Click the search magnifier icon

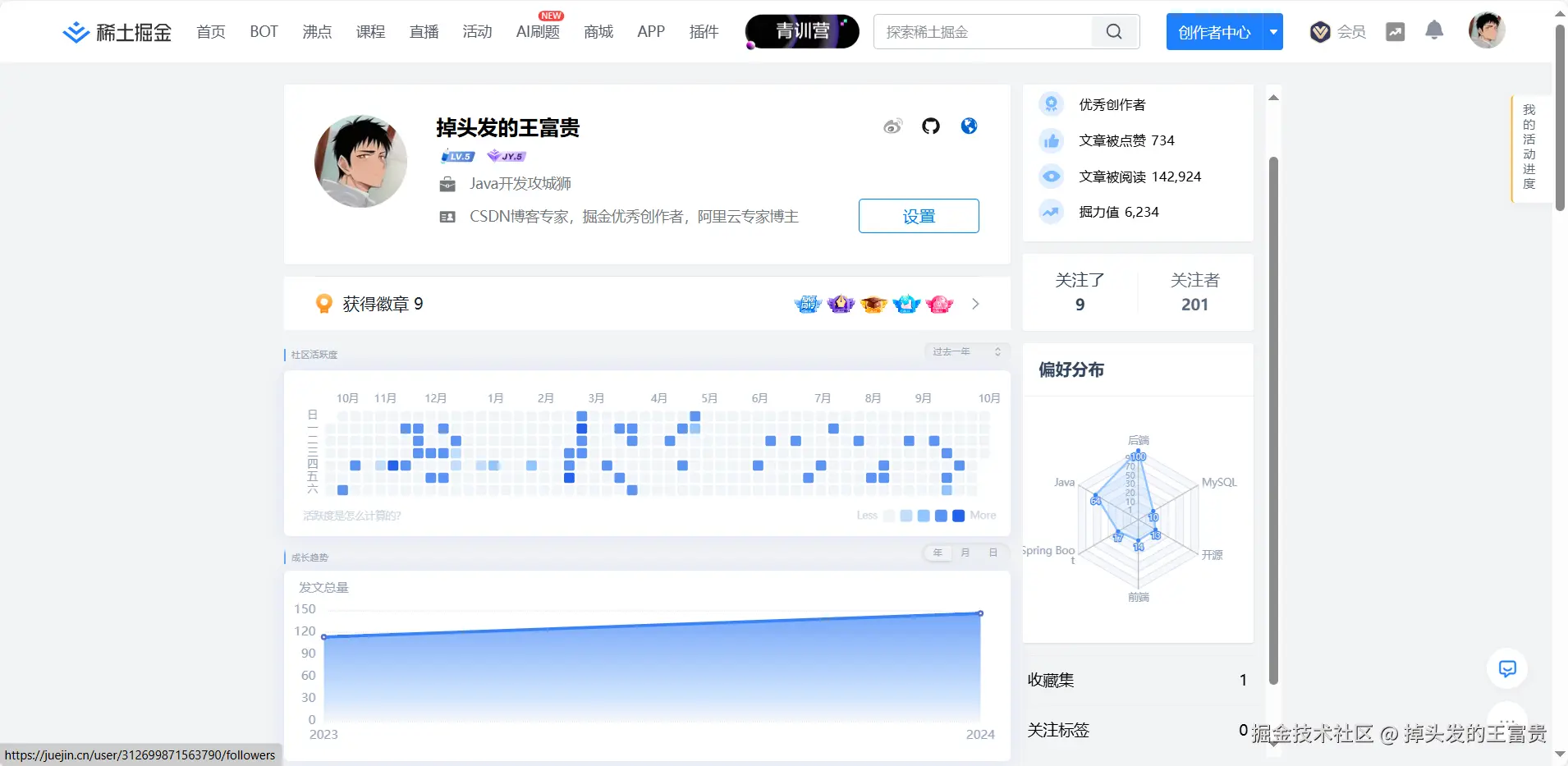(x=1113, y=31)
